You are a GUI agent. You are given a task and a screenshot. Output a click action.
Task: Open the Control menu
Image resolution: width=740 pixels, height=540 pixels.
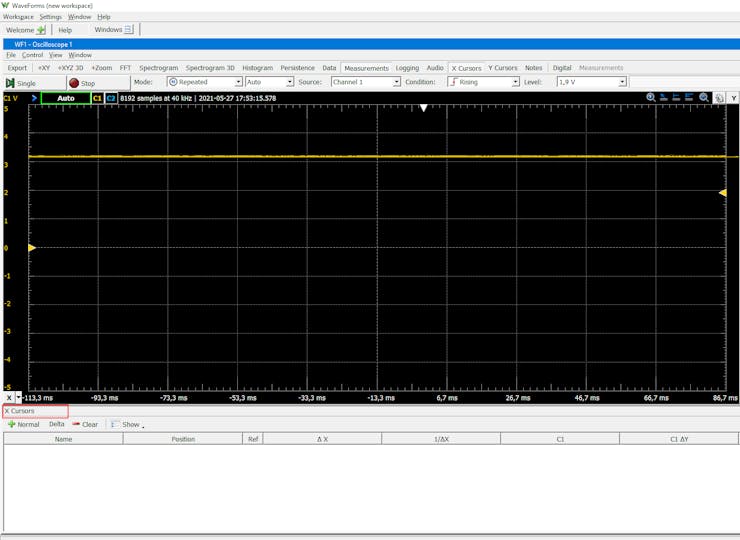pyautogui.click(x=32, y=55)
